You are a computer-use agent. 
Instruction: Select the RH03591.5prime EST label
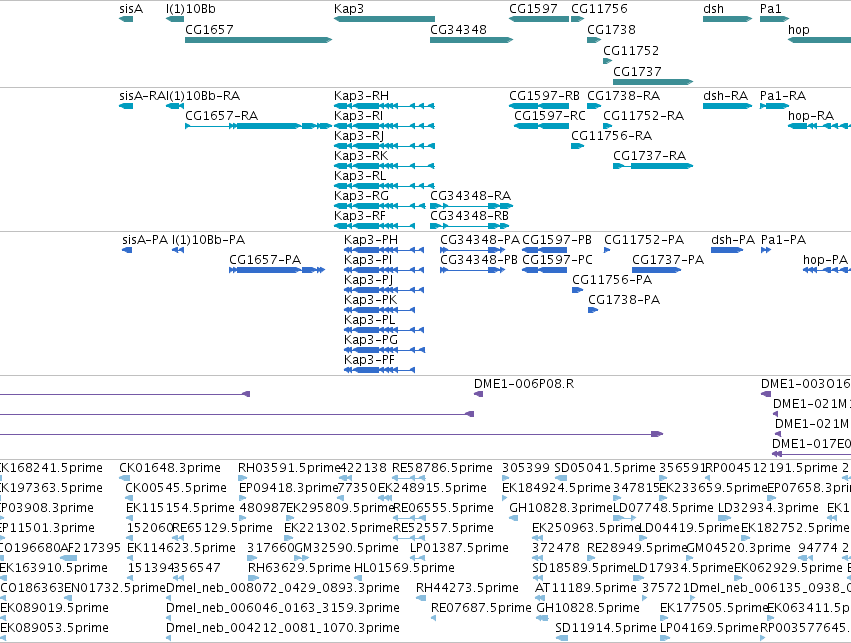coord(289,468)
